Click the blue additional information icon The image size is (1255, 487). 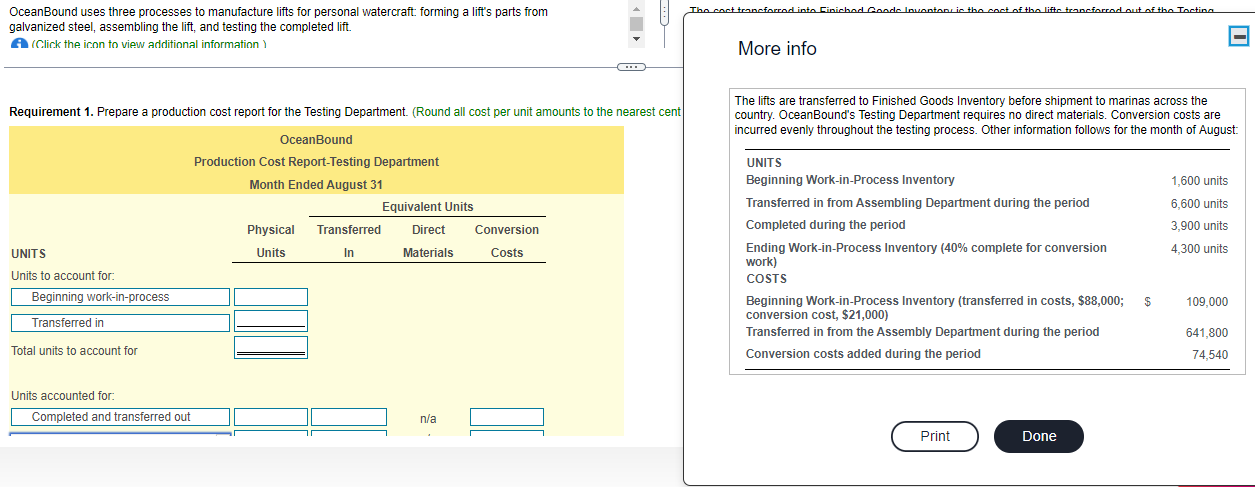pyautogui.click(x=19, y=44)
